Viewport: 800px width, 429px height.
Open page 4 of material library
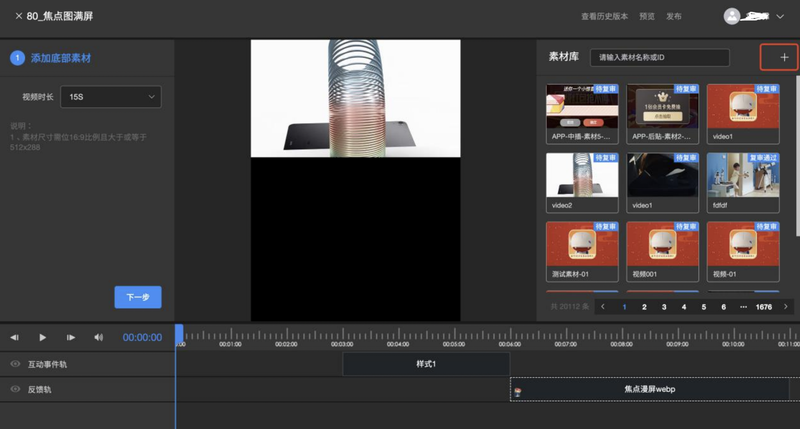coord(684,307)
